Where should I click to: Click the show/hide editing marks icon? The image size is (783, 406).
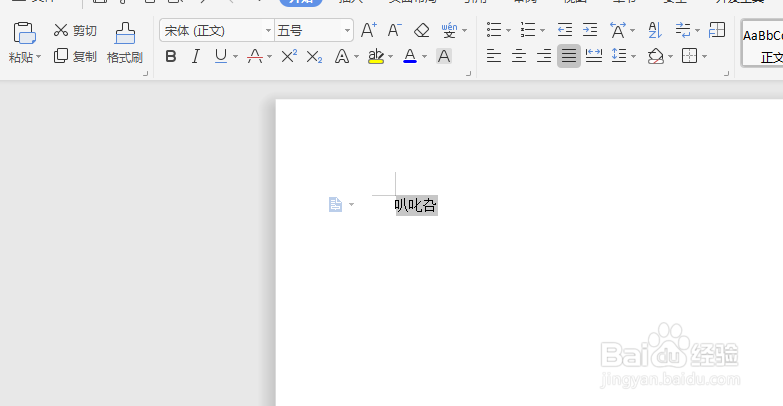(x=683, y=30)
